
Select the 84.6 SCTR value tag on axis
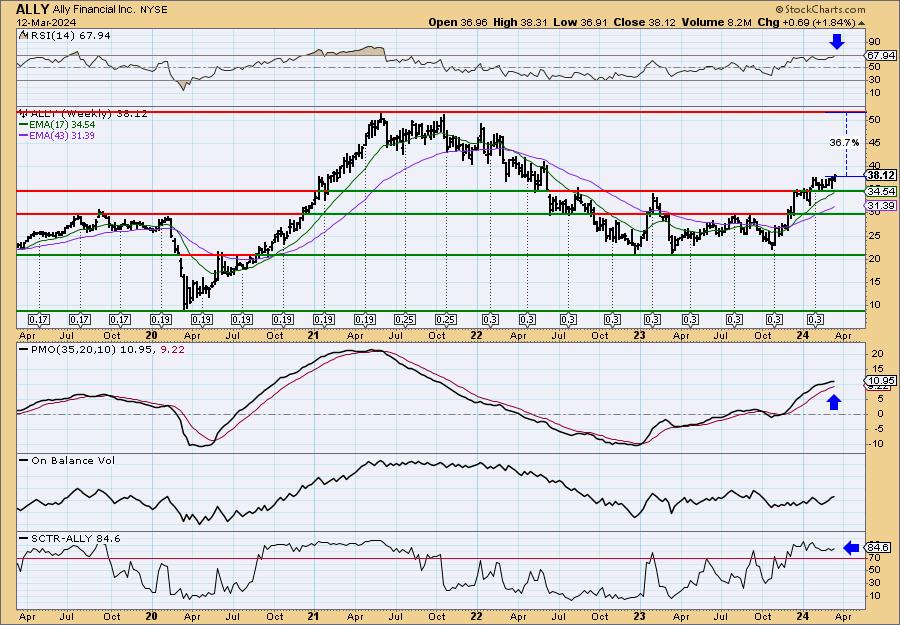click(x=879, y=548)
